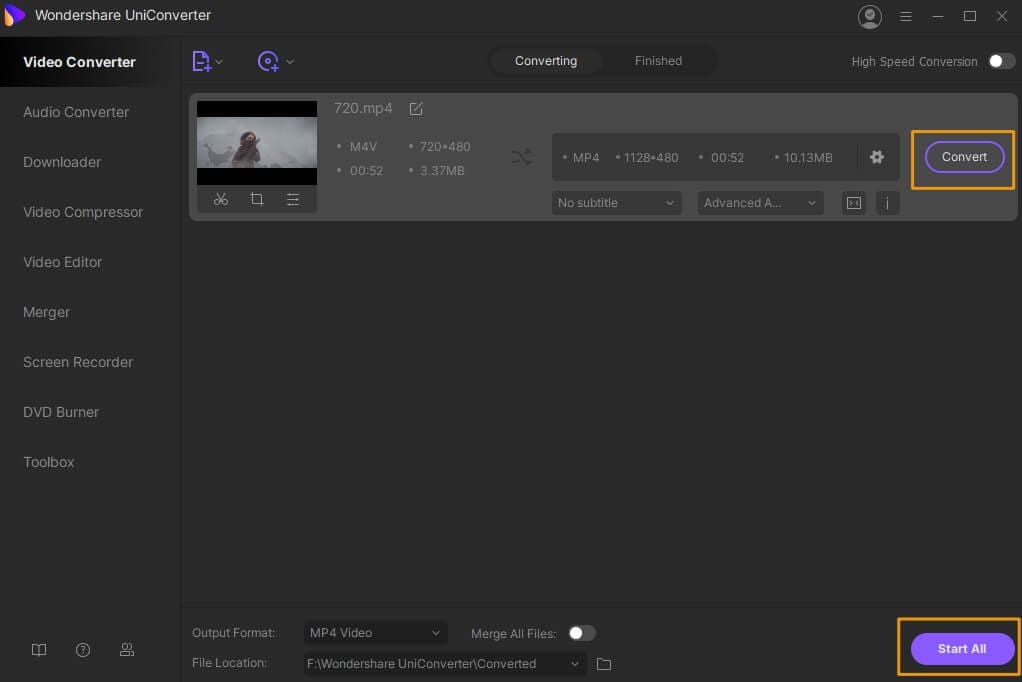Open Video Compressor in sidebar
This screenshot has height=682, width=1022.
83,212
